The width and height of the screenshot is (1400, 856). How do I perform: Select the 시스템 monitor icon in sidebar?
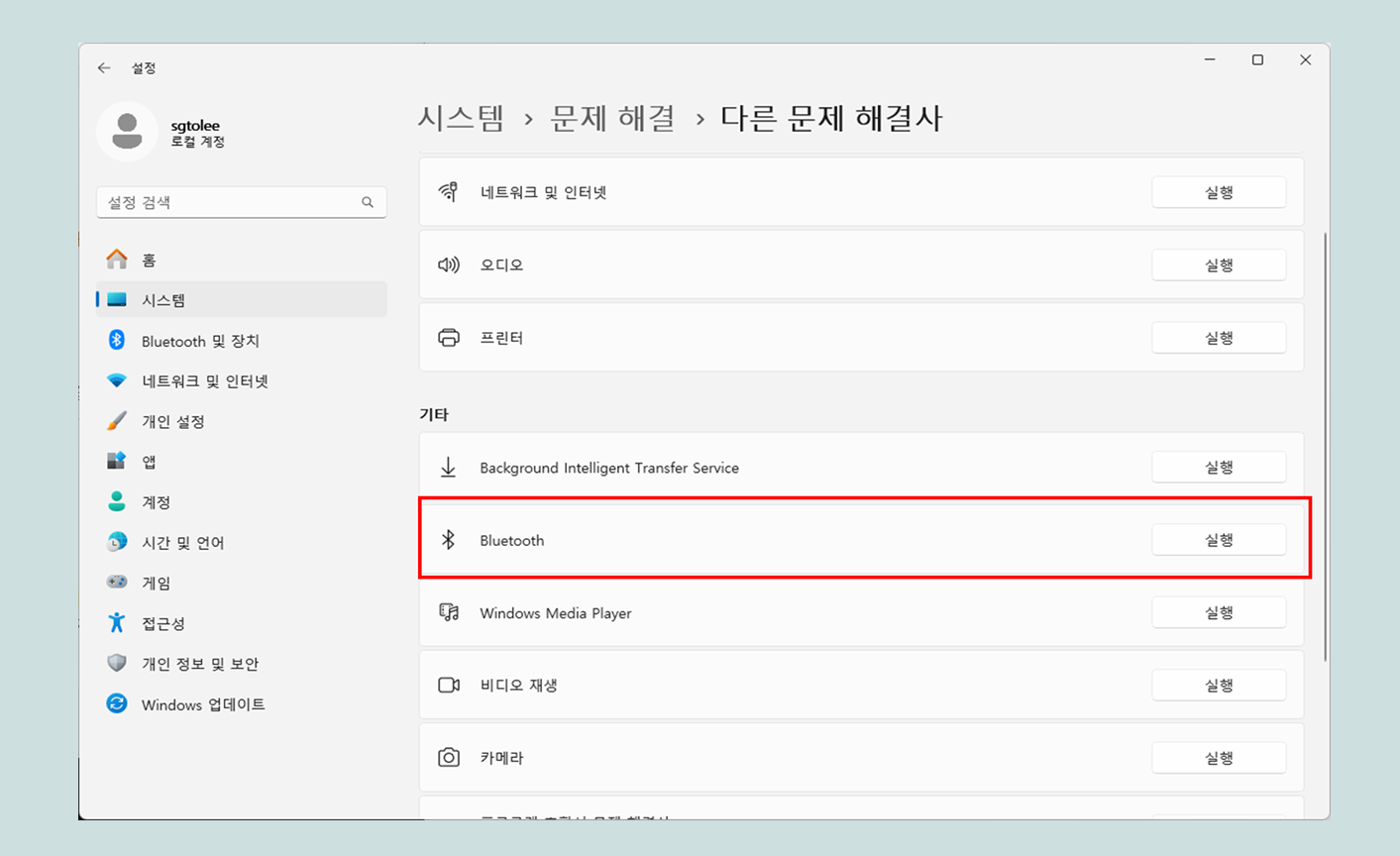(x=117, y=300)
